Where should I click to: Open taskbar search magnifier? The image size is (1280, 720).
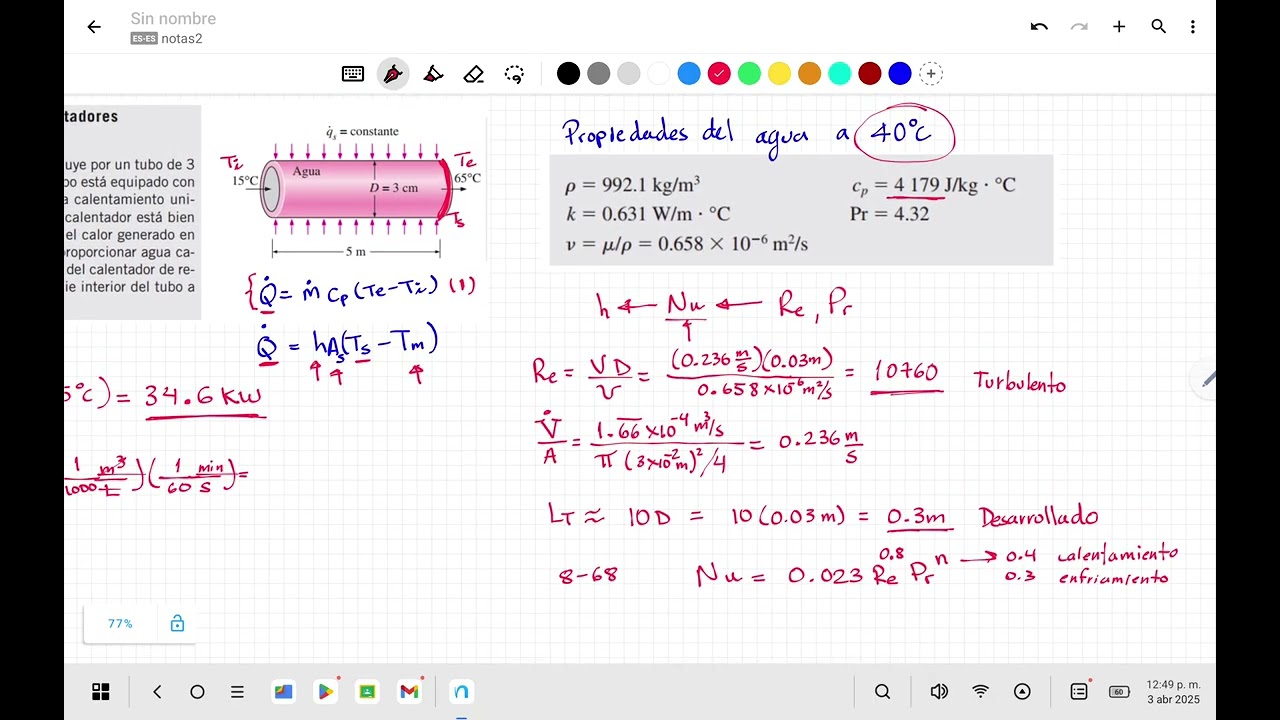882,692
